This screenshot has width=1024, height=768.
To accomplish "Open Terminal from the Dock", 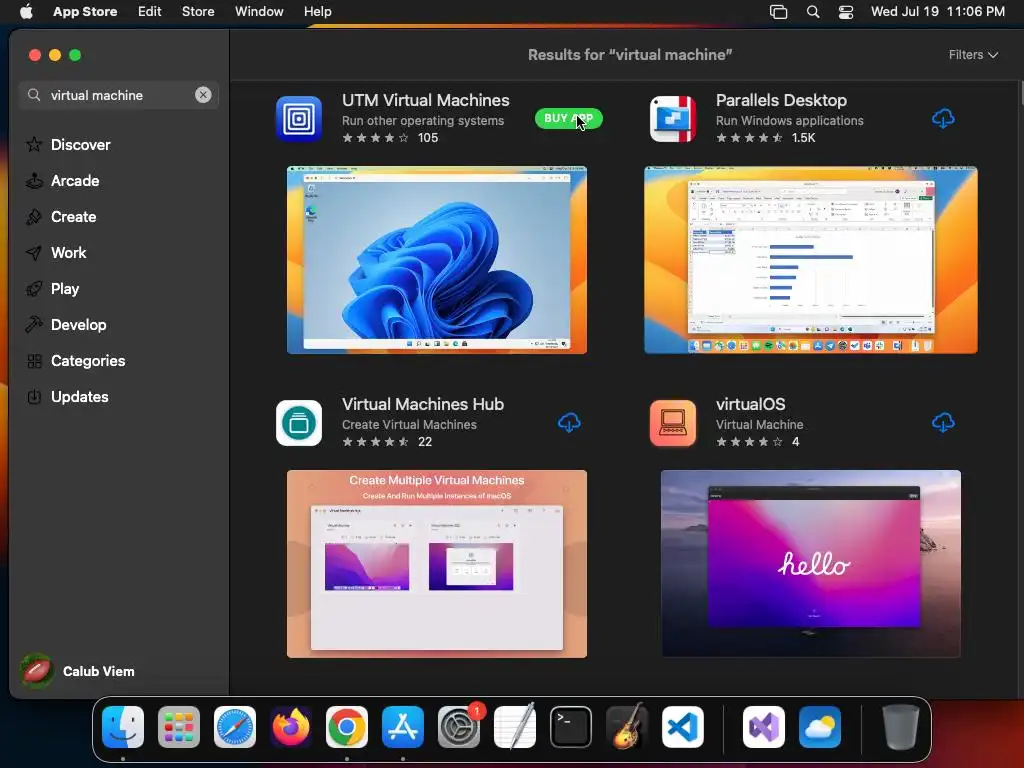I will [x=571, y=727].
